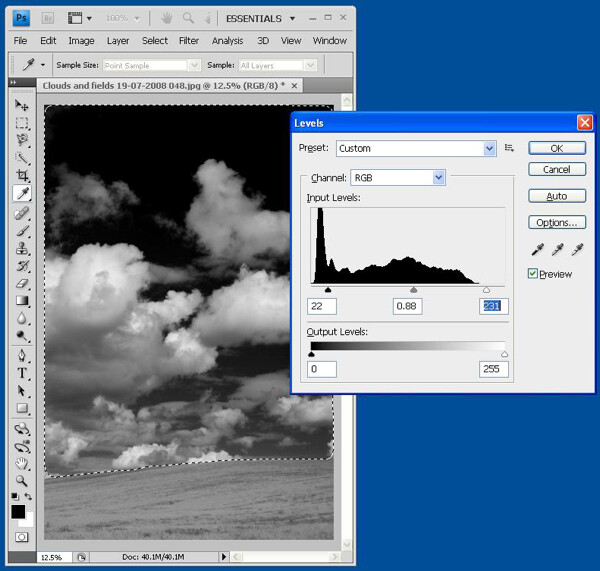Select the Type tool
This screenshot has height=571, width=600.
point(22,373)
